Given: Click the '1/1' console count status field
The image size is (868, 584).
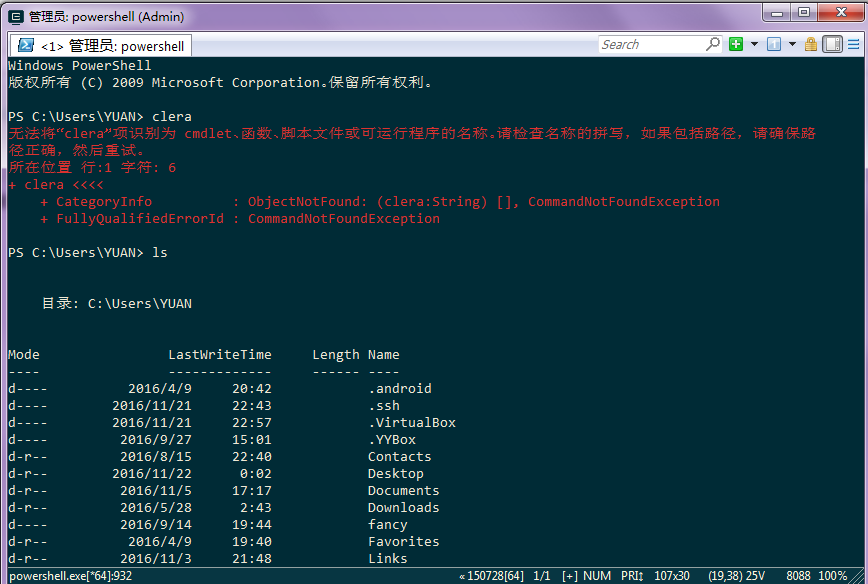Looking at the screenshot, I should 541,576.
